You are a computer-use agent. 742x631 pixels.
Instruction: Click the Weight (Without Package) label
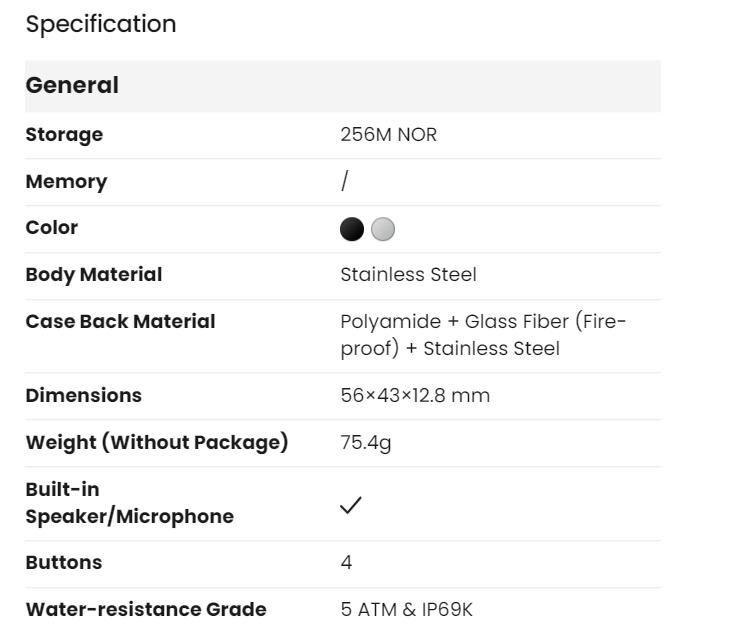[x=157, y=443]
